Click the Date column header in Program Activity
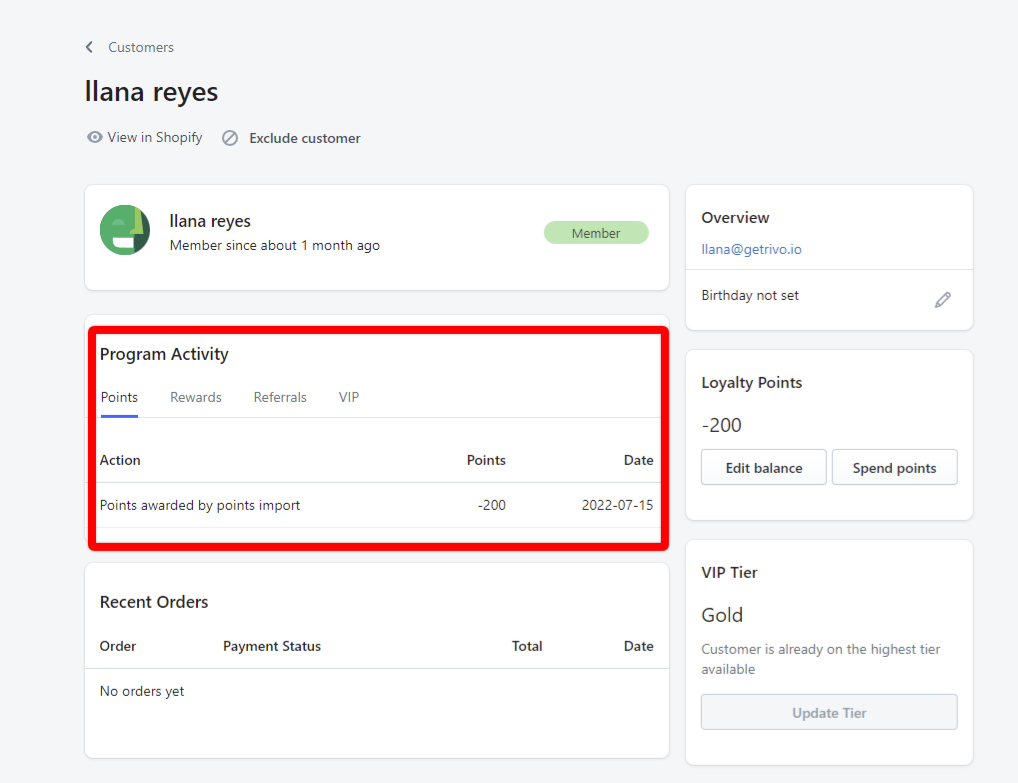 click(x=638, y=460)
